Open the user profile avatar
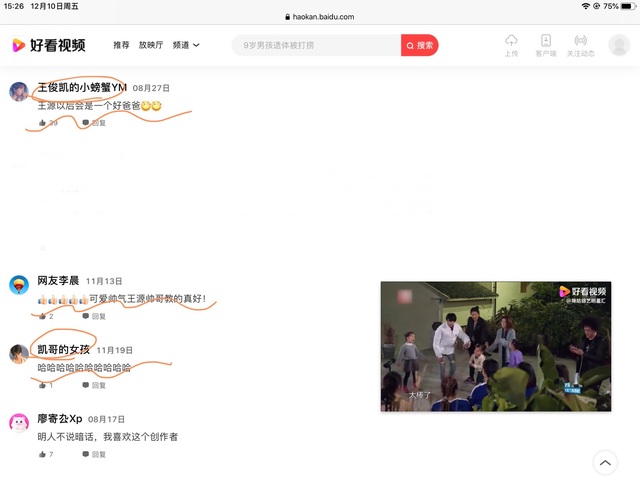The image size is (640, 480). (x=619, y=45)
